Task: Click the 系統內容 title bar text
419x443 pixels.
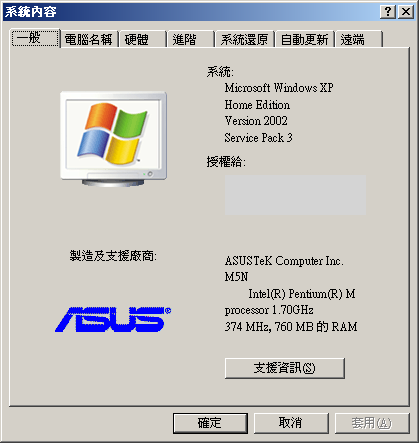Action: pyautogui.click(x=31, y=12)
